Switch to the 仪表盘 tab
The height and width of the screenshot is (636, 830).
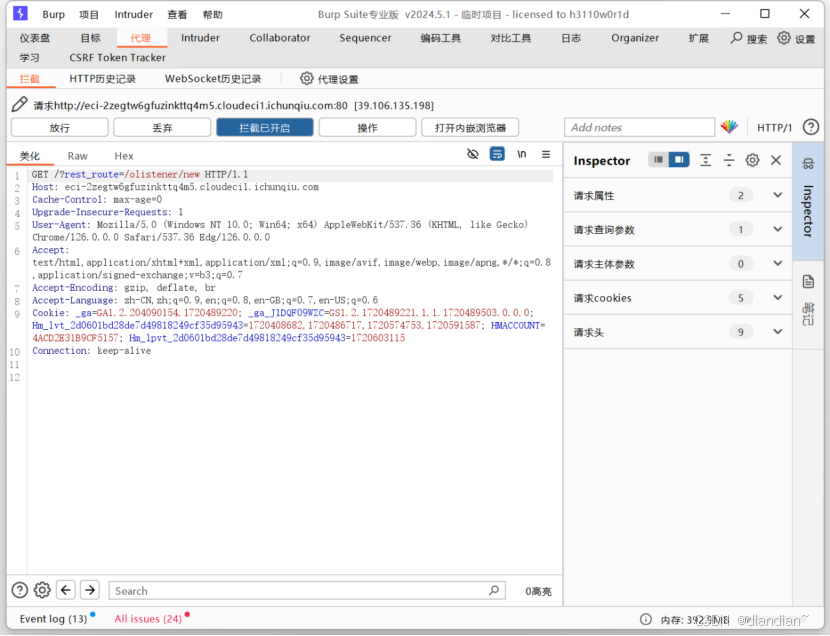tap(35, 38)
